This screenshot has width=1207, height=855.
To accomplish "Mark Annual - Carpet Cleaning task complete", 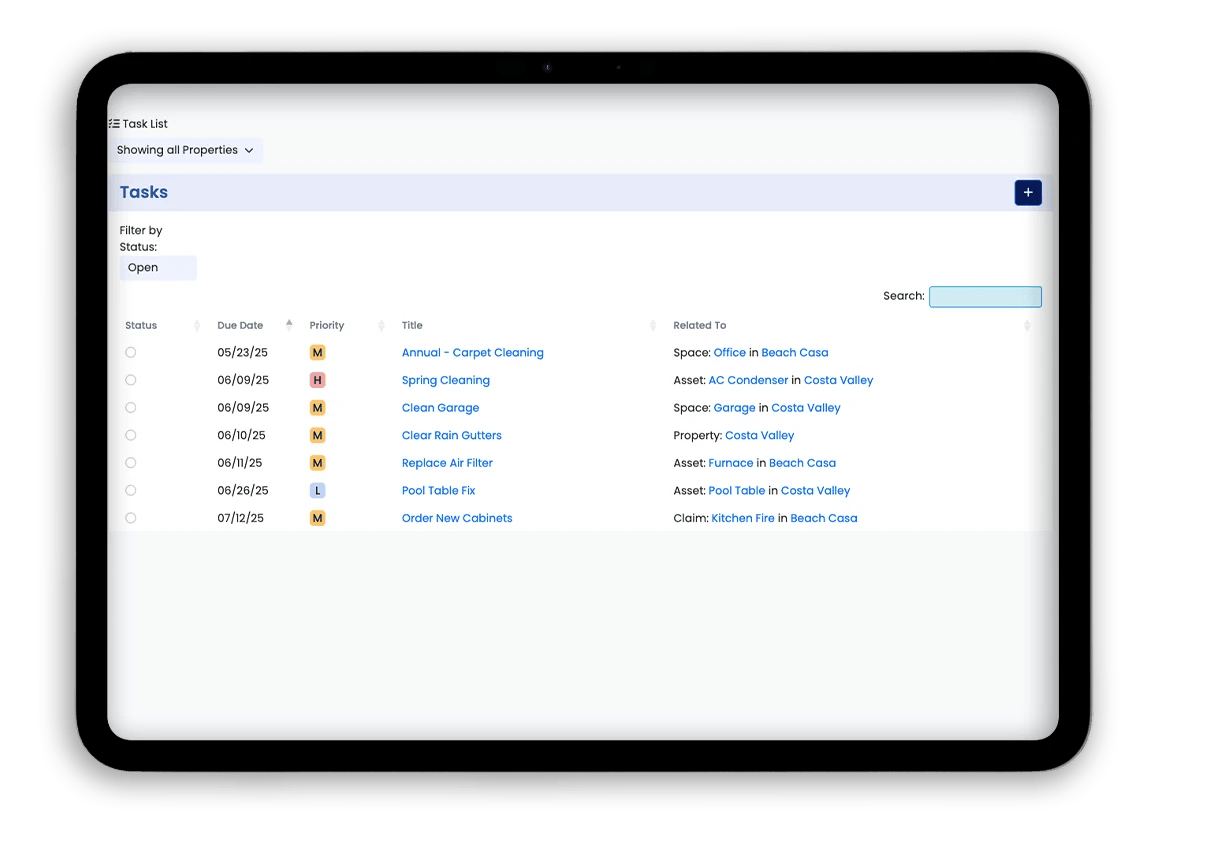I will pyautogui.click(x=131, y=353).
